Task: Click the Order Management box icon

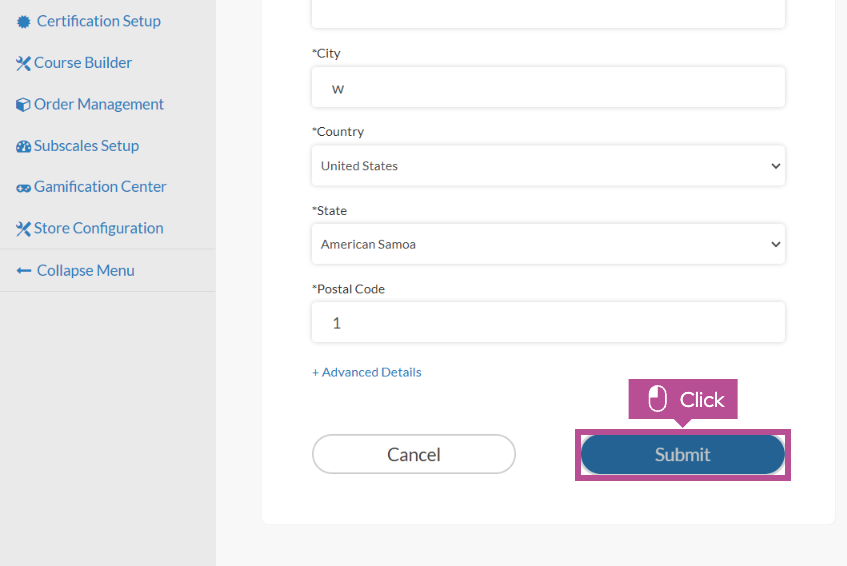Action: [x=23, y=105]
